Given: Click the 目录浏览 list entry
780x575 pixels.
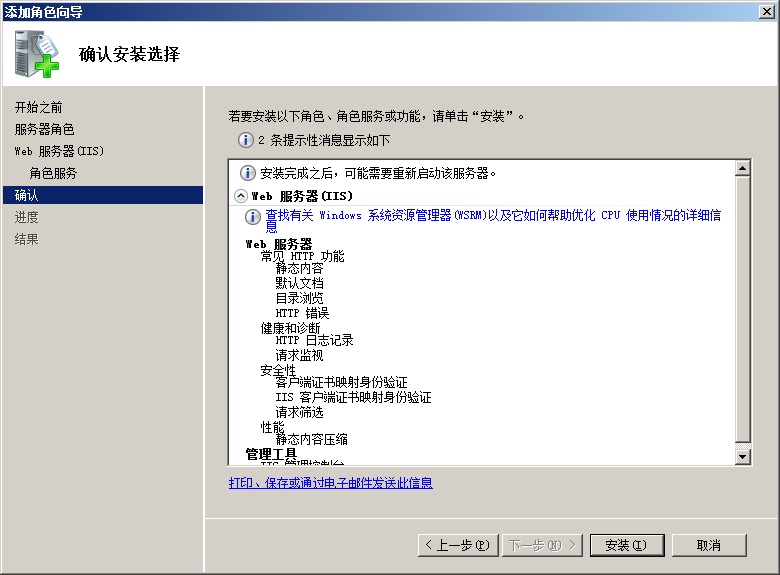Looking at the screenshot, I should [299, 298].
